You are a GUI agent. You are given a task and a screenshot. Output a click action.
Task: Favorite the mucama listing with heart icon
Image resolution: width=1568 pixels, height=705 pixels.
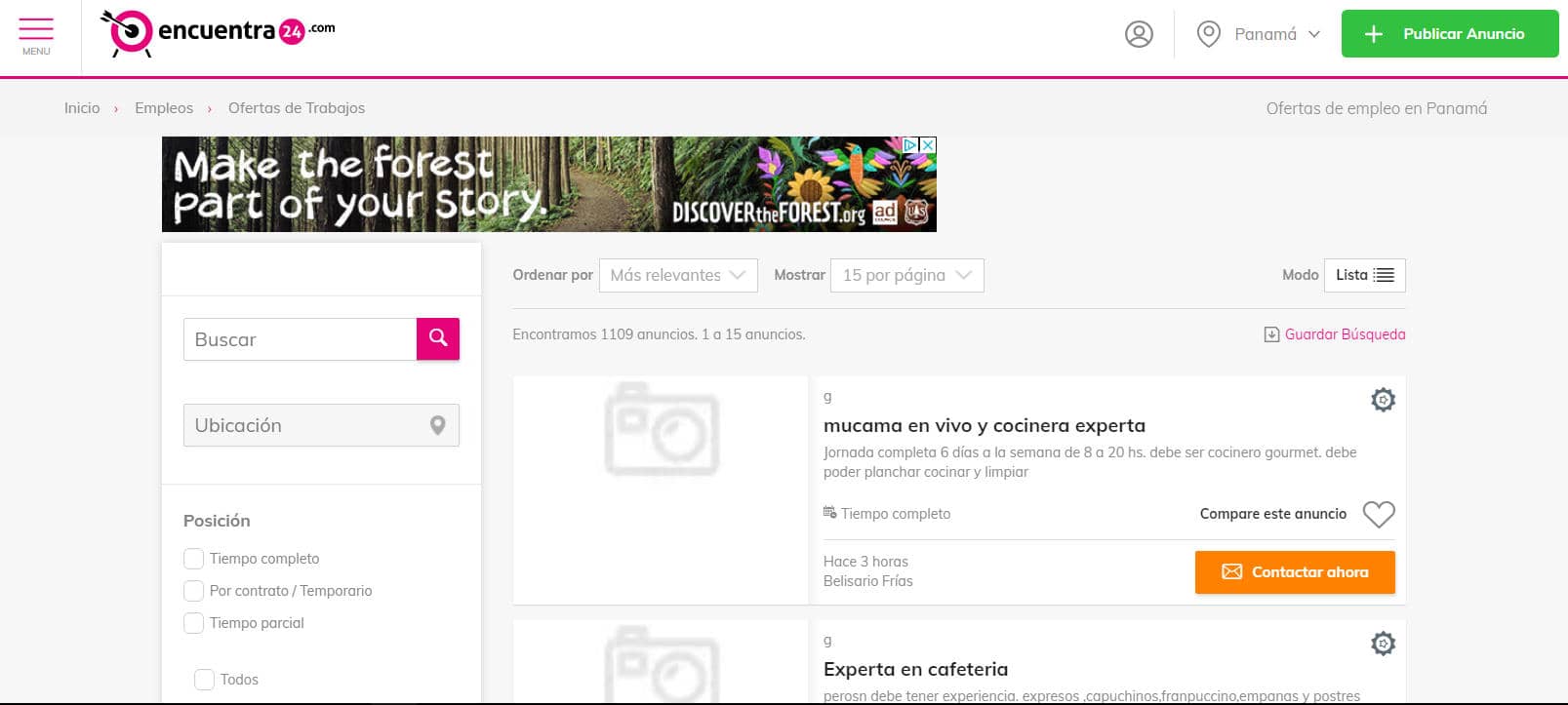1379,514
